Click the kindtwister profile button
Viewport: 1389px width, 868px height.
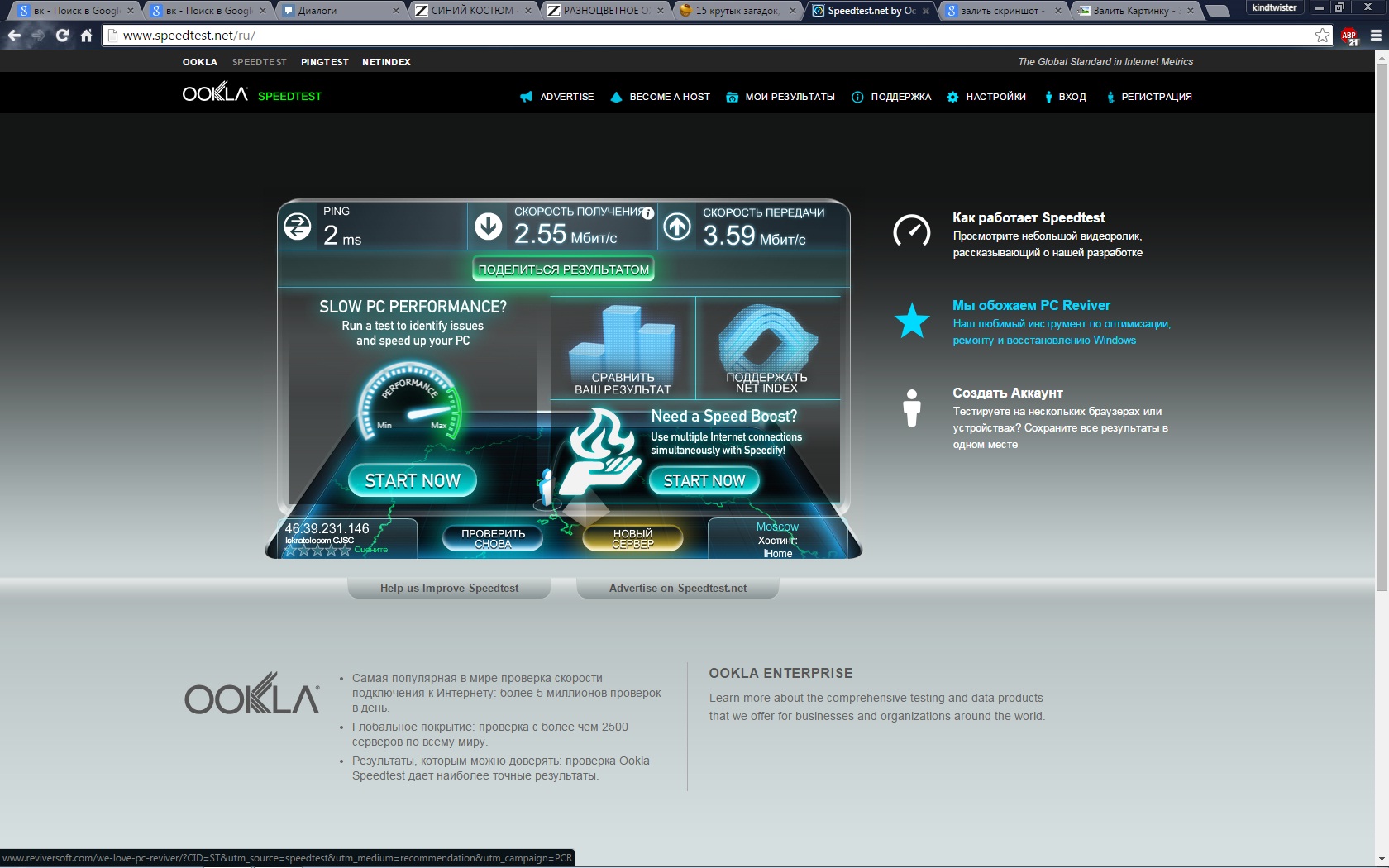click(x=1274, y=7)
